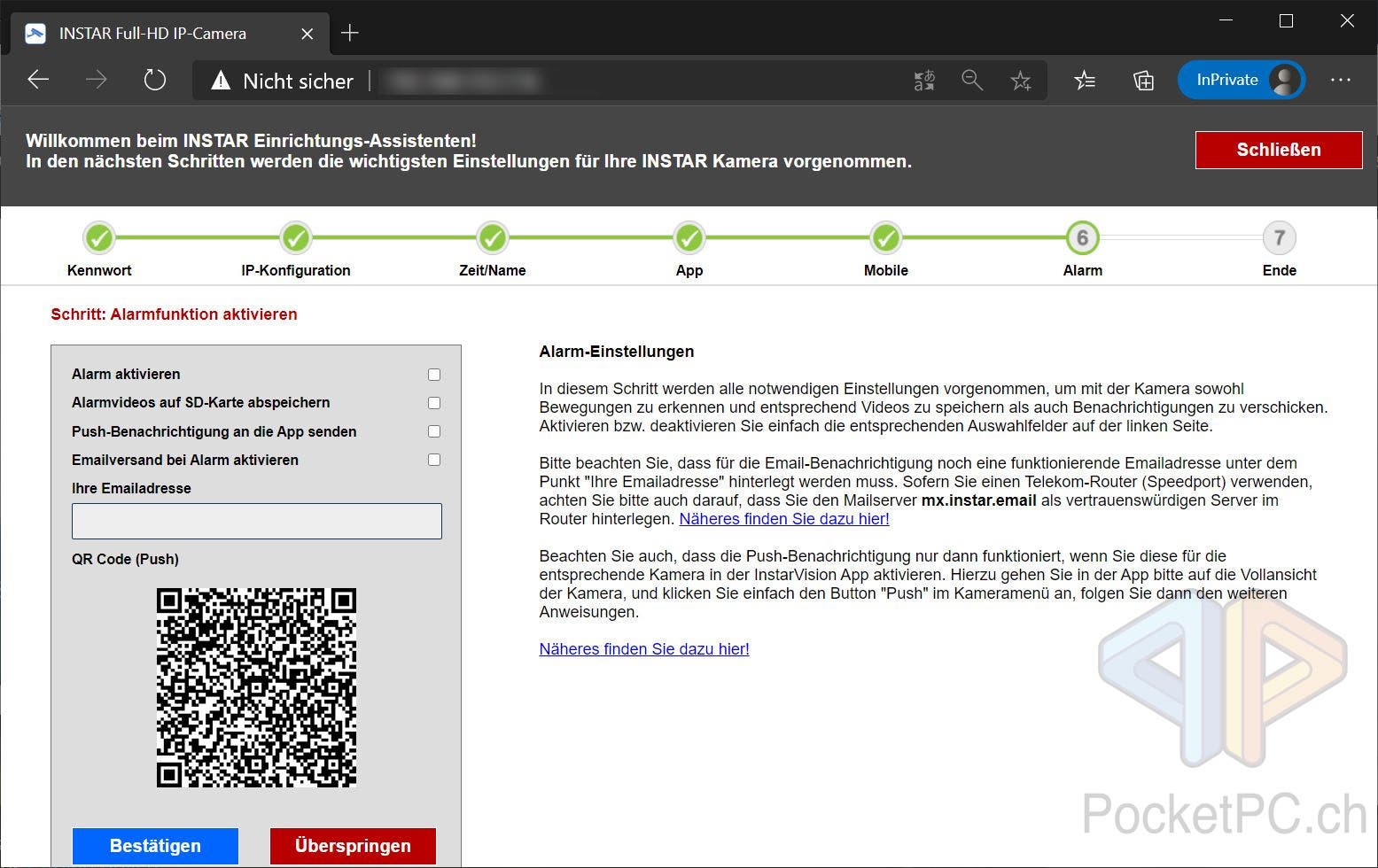Click the blue Bestätigen button
1378x868 pixels.
tap(155, 846)
